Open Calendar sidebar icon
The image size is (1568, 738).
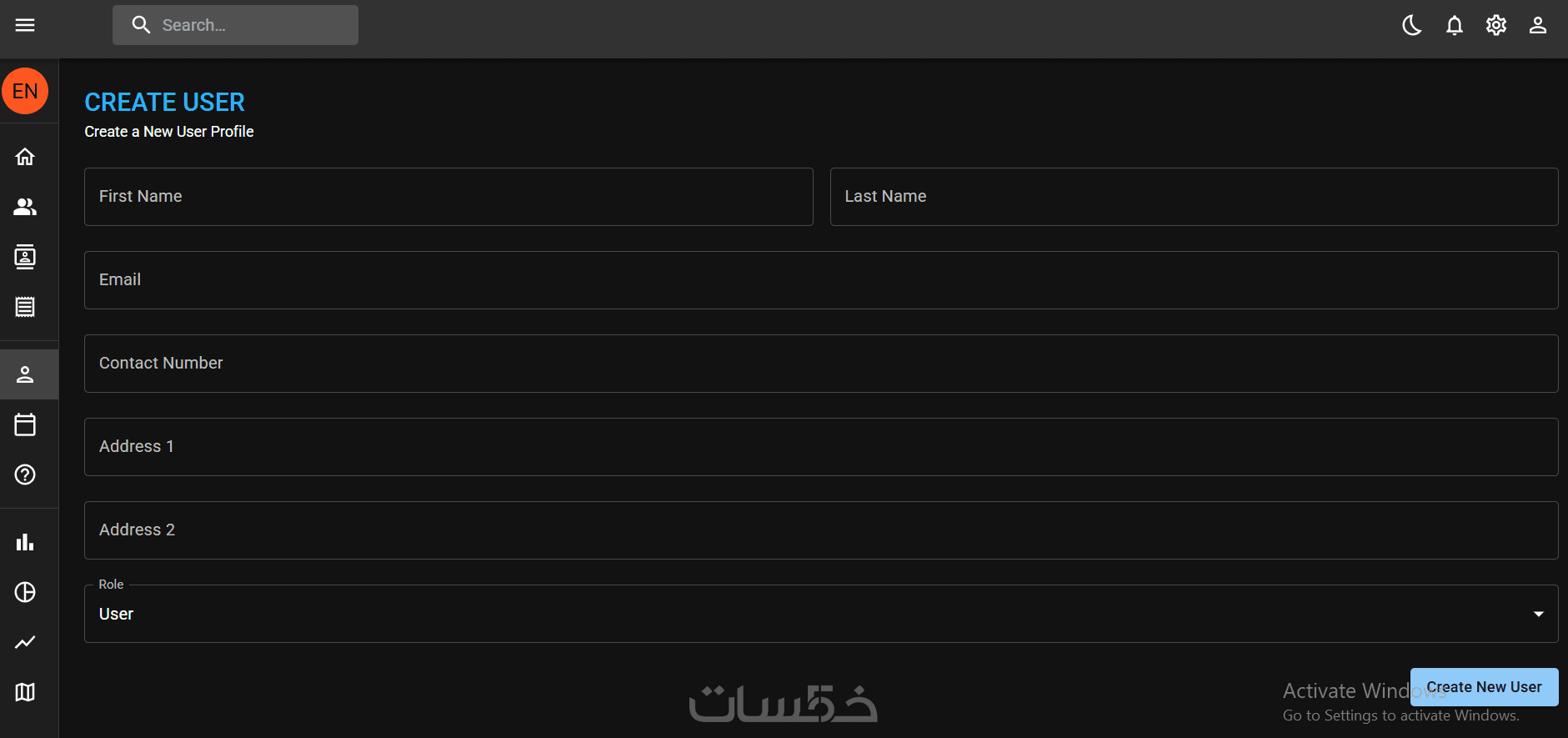(25, 424)
